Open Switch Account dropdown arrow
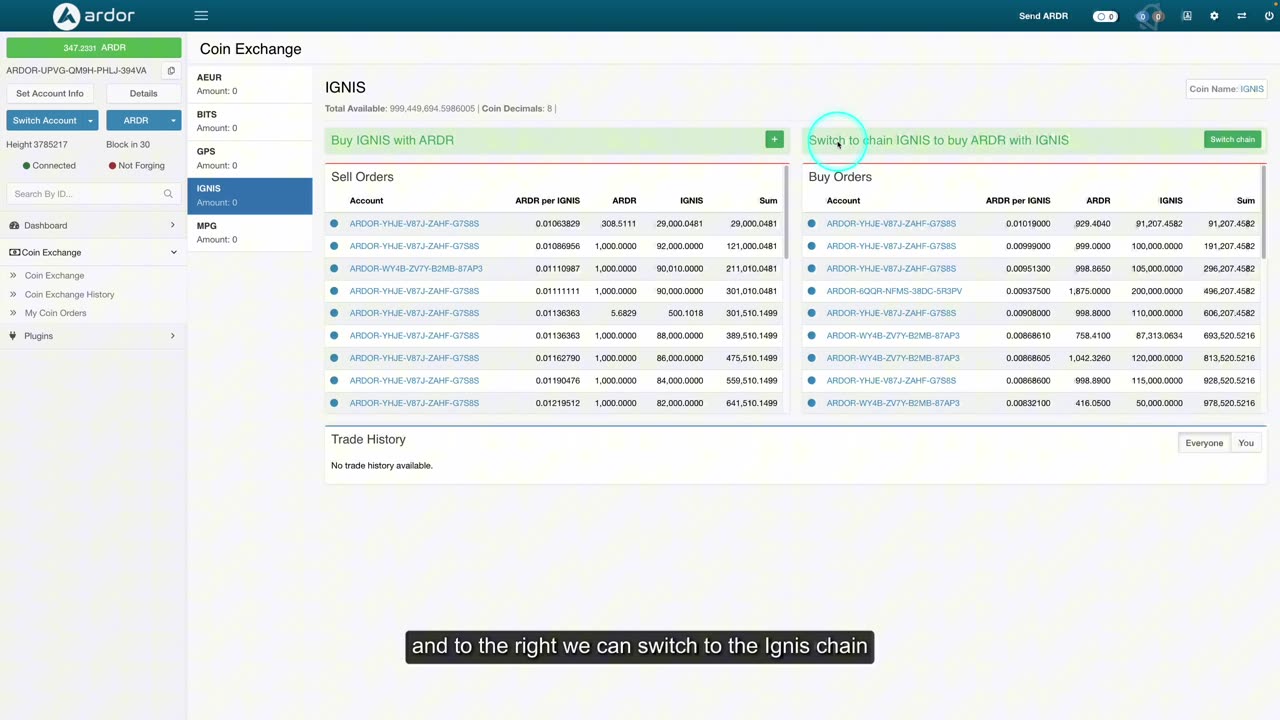Image resolution: width=1280 pixels, height=720 pixels. [x=90, y=121]
